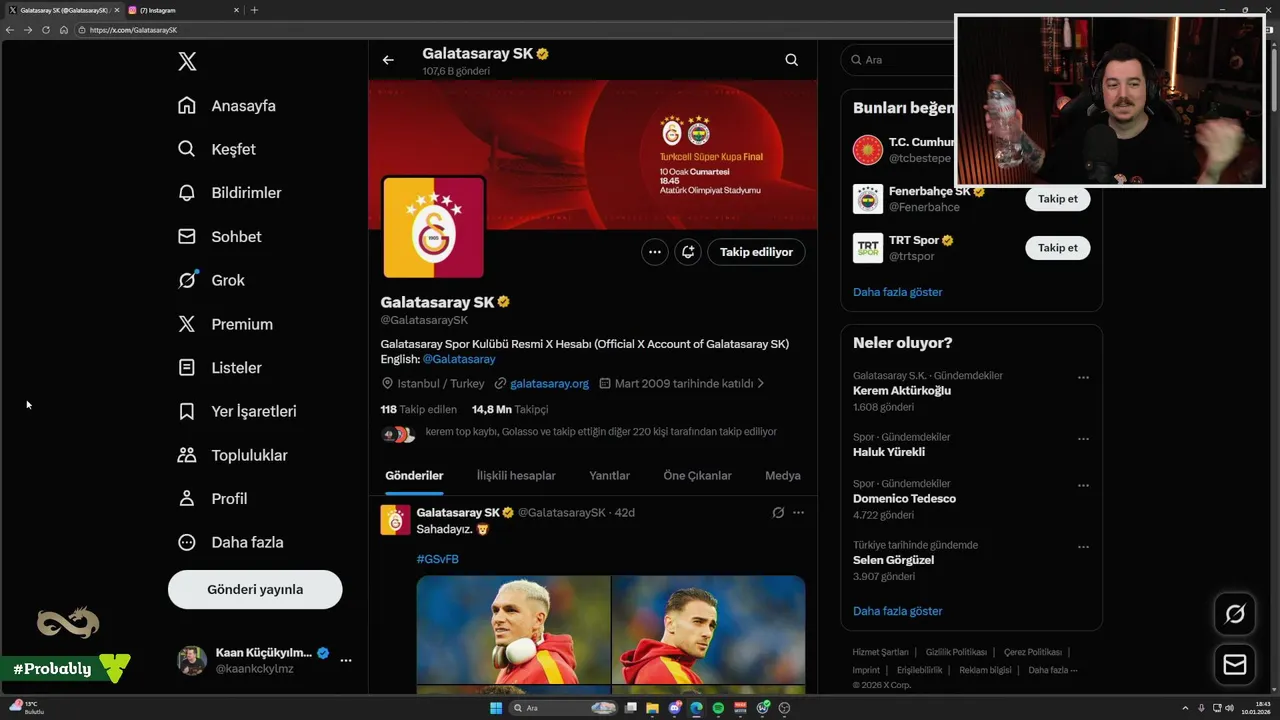Viewport: 1280px width, 720px height.
Task: Open the Windows Start menu
Action: [x=496, y=708]
